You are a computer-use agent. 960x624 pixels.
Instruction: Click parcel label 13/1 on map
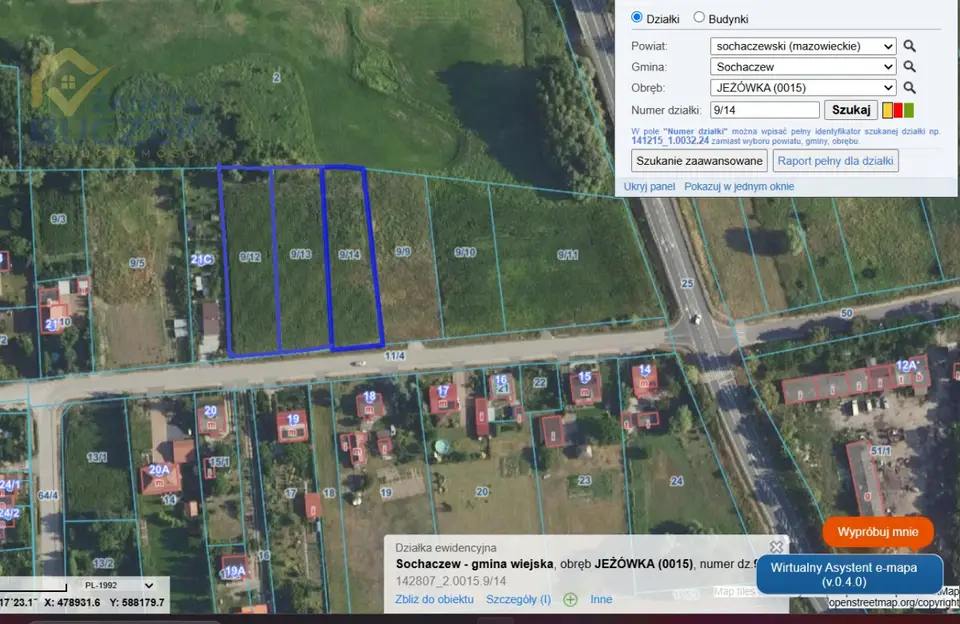[97, 457]
